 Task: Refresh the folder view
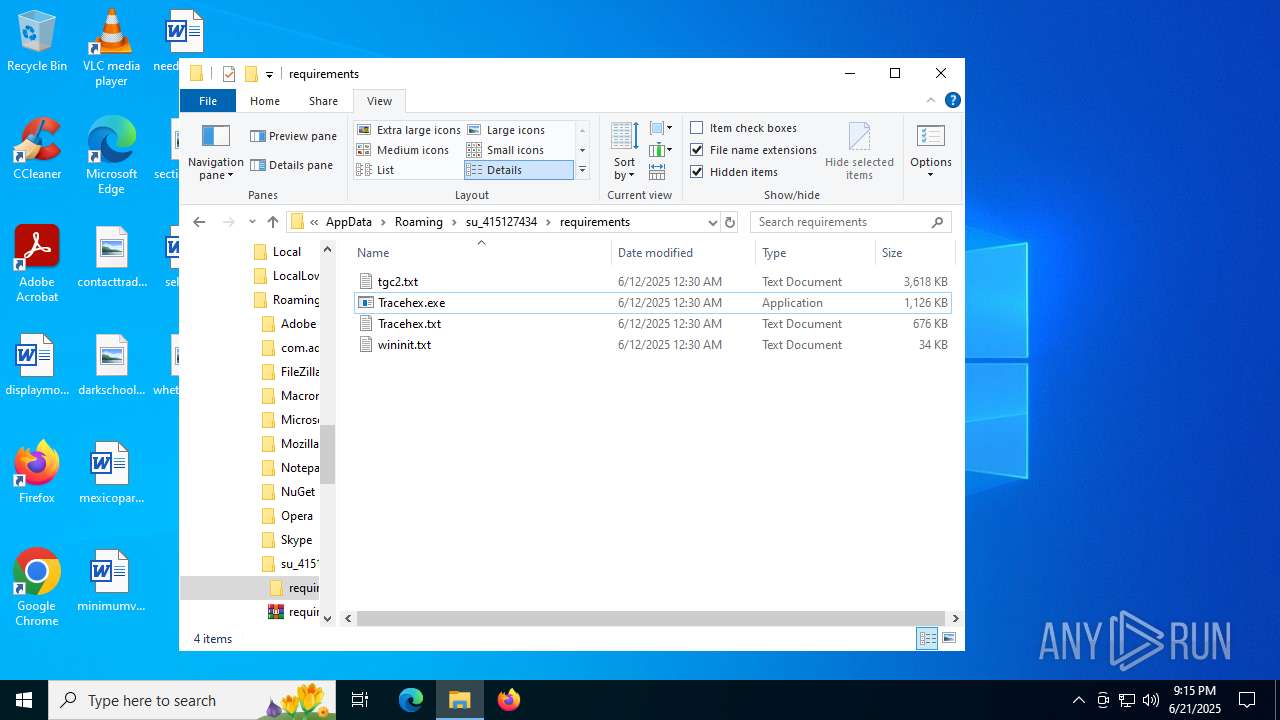730,222
